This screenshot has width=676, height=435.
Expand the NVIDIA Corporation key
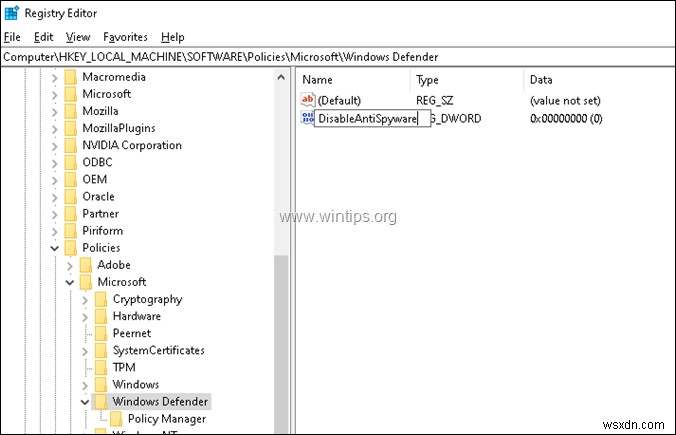[x=54, y=146]
